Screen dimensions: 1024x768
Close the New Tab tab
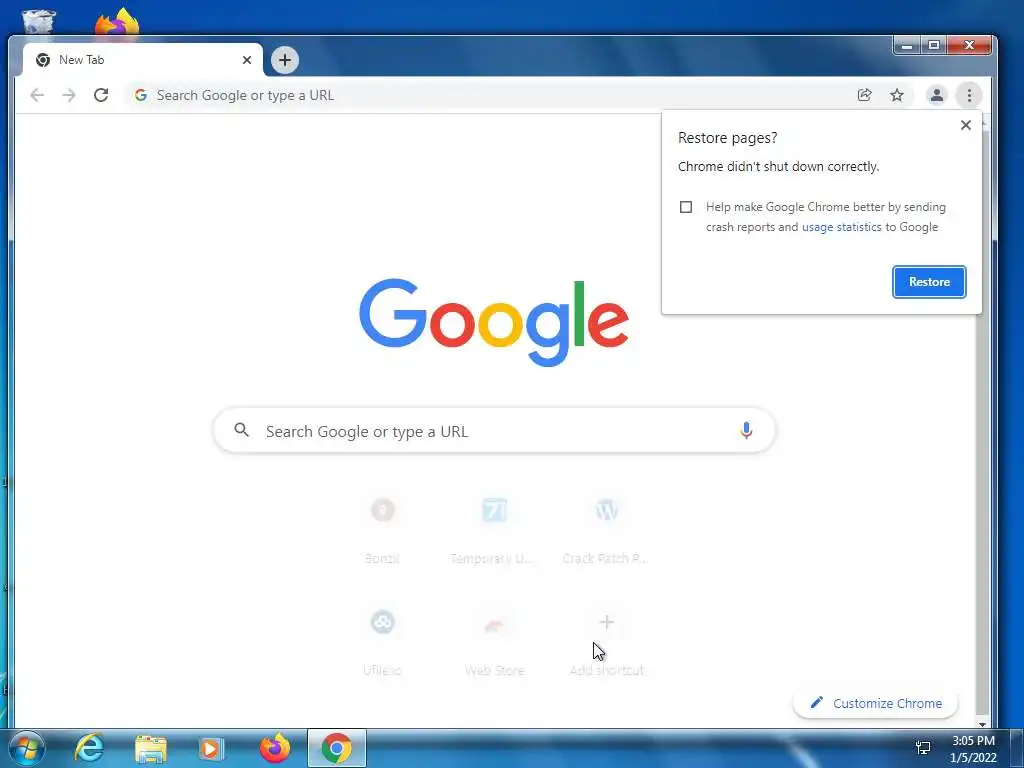coord(247,60)
